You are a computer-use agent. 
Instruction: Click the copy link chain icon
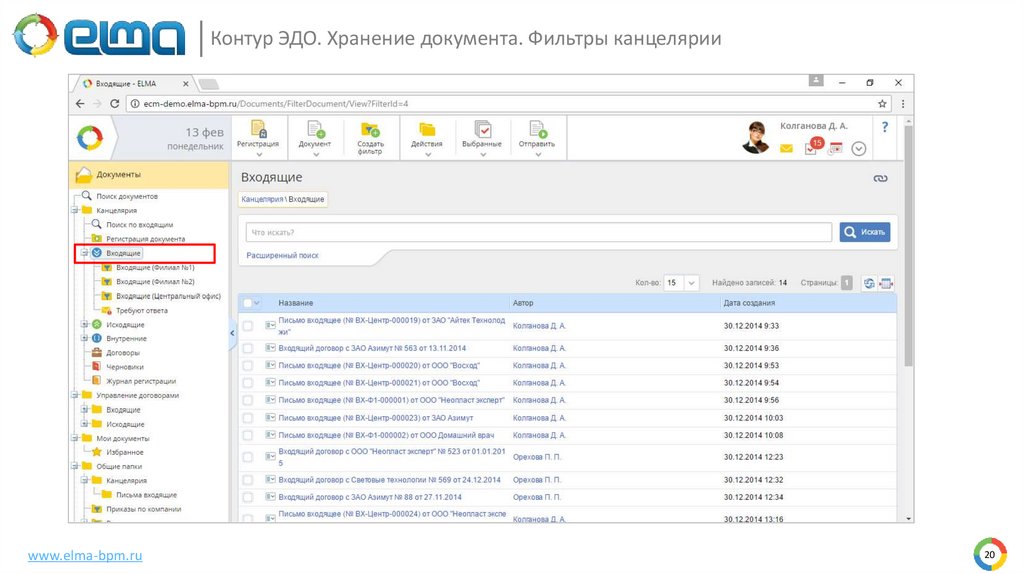[x=880, y=178]
